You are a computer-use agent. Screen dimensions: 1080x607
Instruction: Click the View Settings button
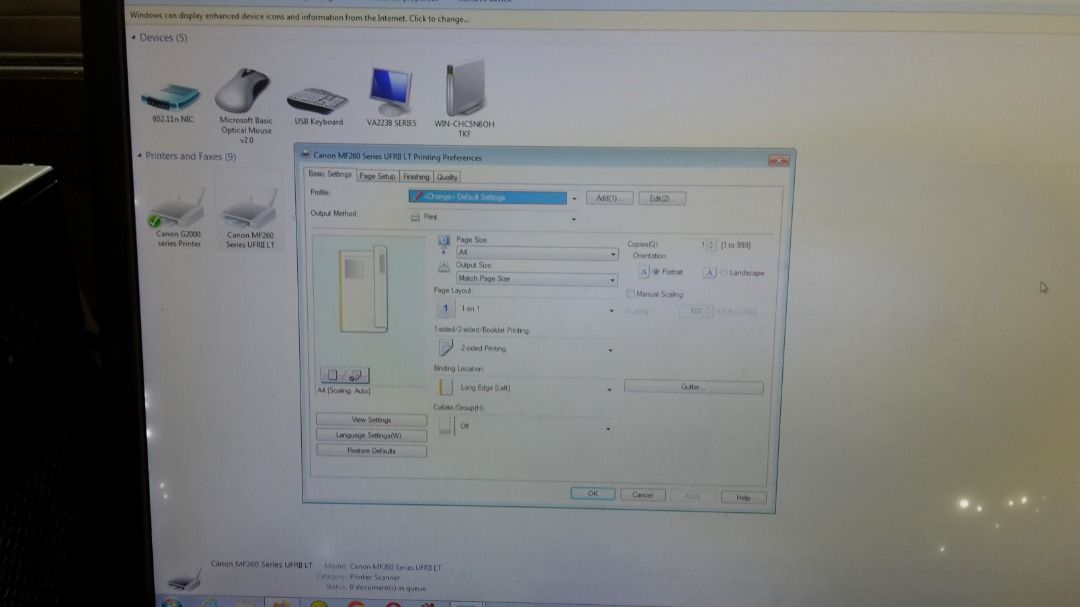point(371,420)
